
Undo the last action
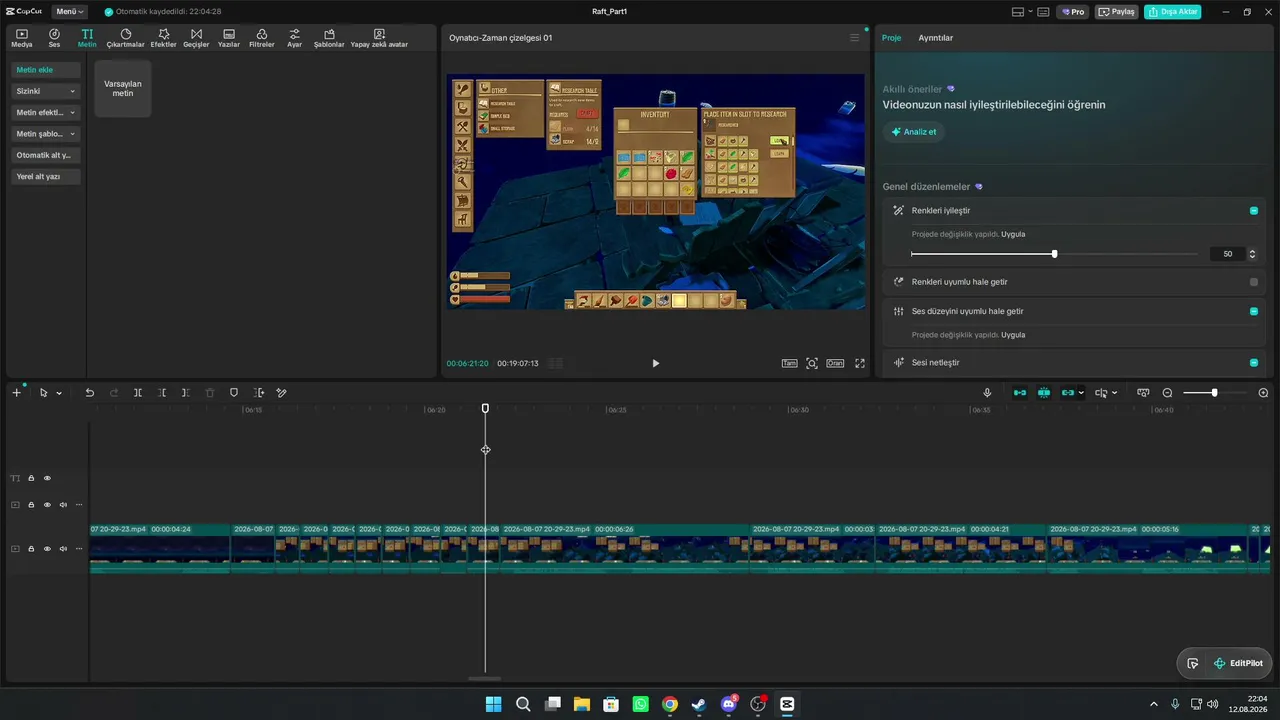tap(89, 393)
